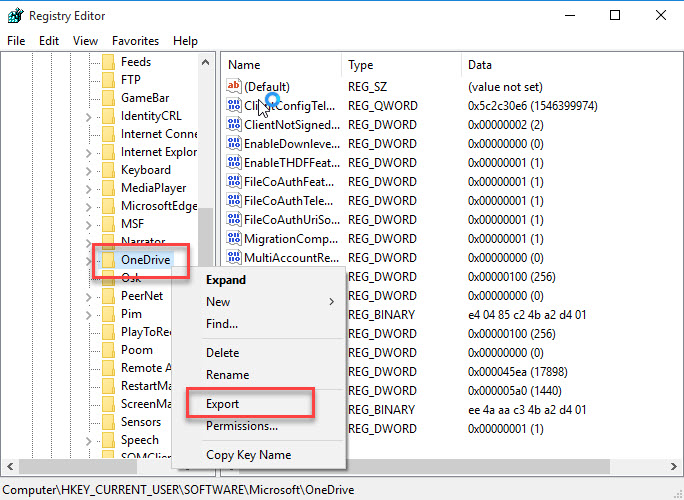
Task: Click the MultiAccountRe value icon
Action: [x=234, y=257]
